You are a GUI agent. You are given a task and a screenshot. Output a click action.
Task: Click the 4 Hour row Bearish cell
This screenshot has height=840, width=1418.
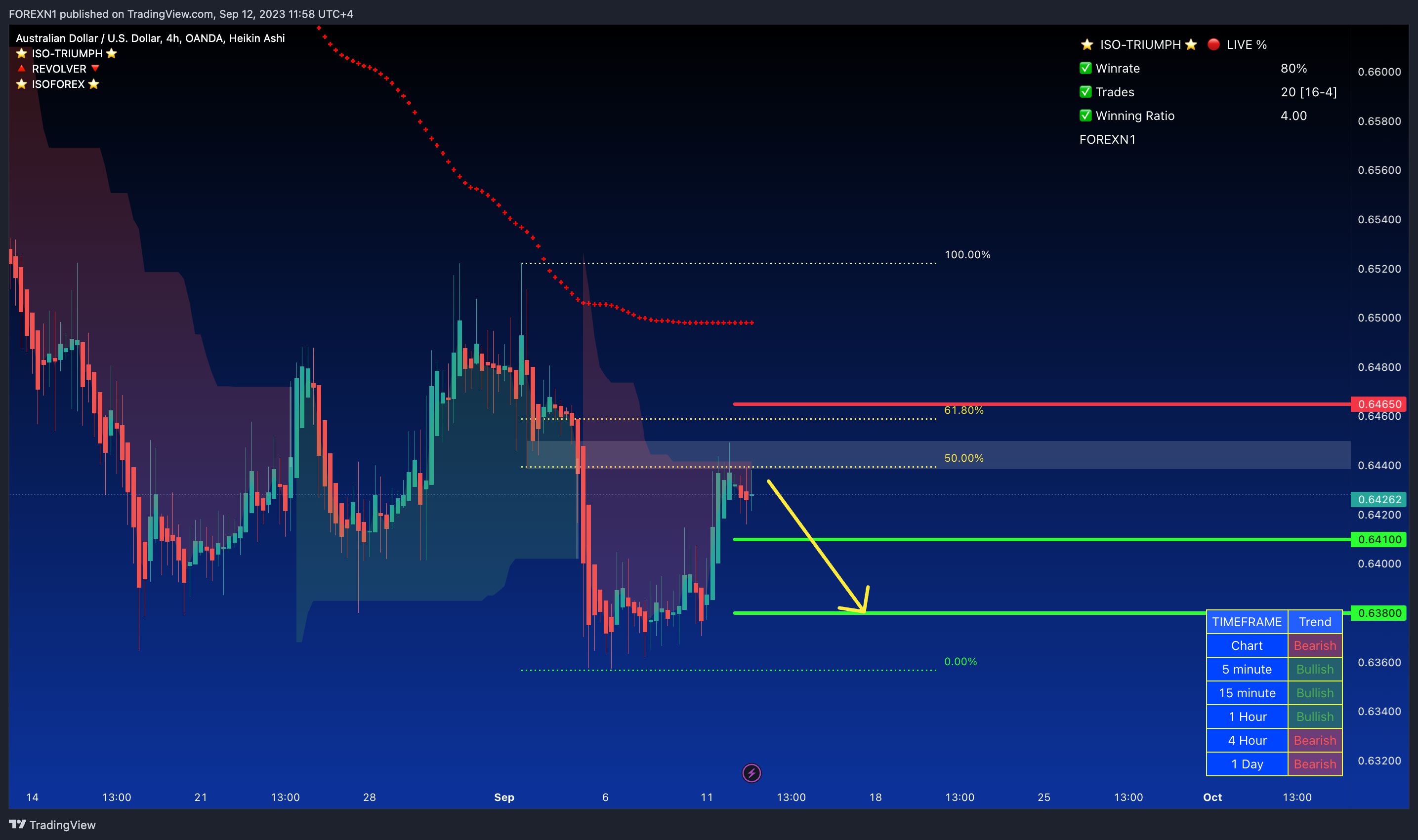(x=1315, y=740)
